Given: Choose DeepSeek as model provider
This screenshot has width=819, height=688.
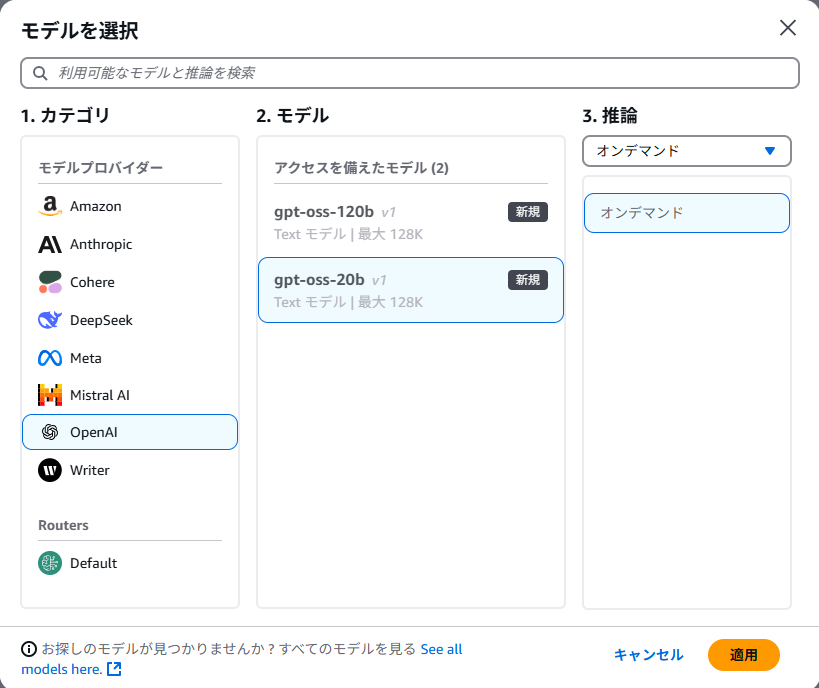Looking at the screenshot, I should click(x=101, y=320).
